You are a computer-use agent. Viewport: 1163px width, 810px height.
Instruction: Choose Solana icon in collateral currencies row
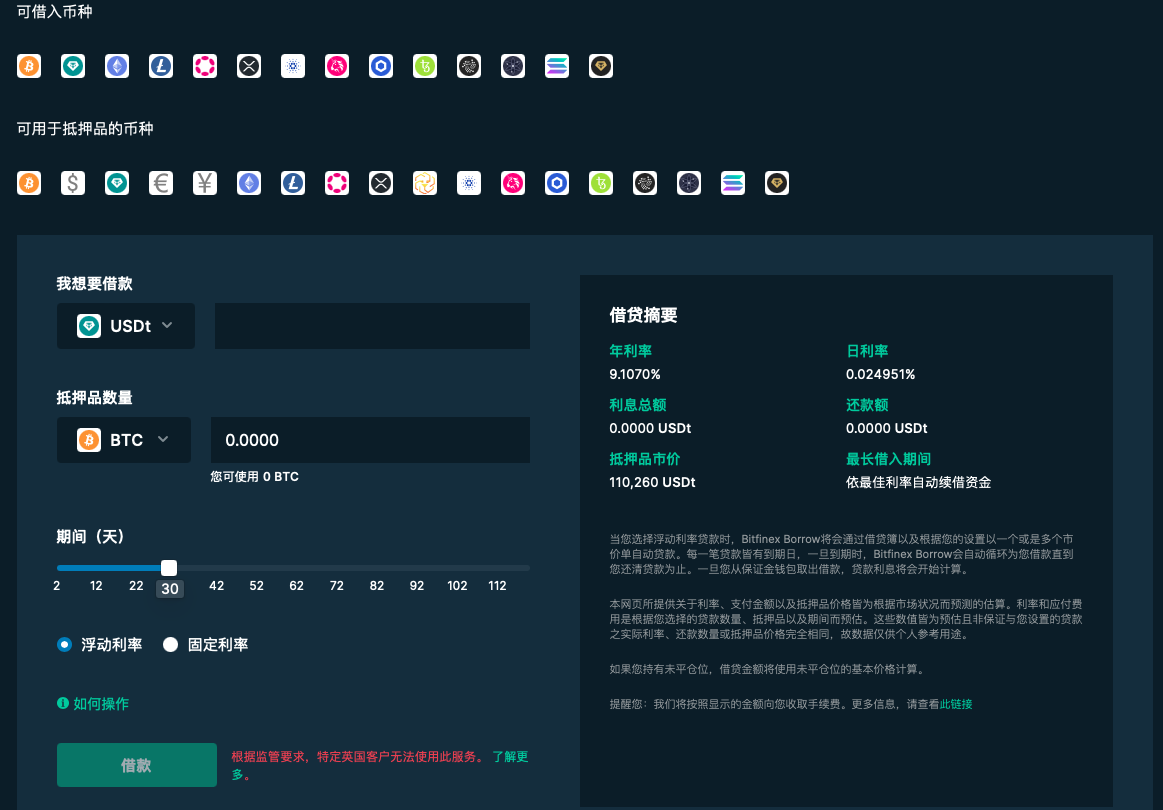click(733, 182)
